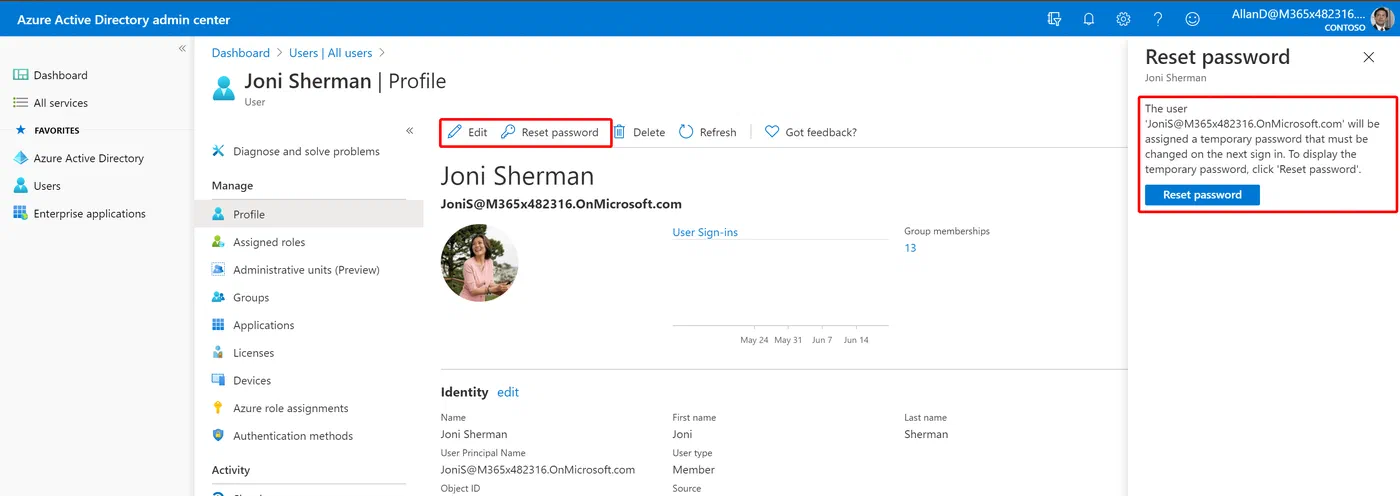Click the Azure Active Directory admin center title
The width and height of the screenshot is (1400, 496).
click(x=123, y=19)
